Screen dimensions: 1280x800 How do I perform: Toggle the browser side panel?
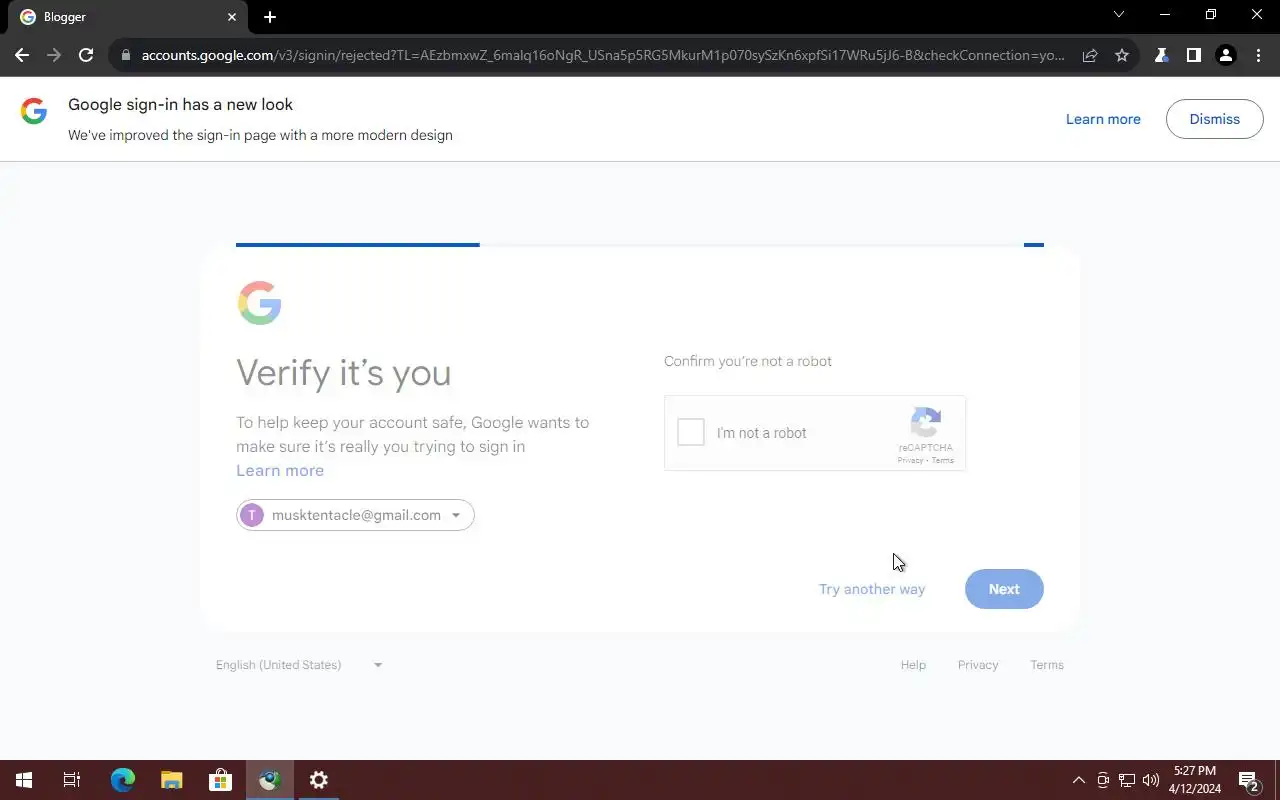tap(1193, 55)
